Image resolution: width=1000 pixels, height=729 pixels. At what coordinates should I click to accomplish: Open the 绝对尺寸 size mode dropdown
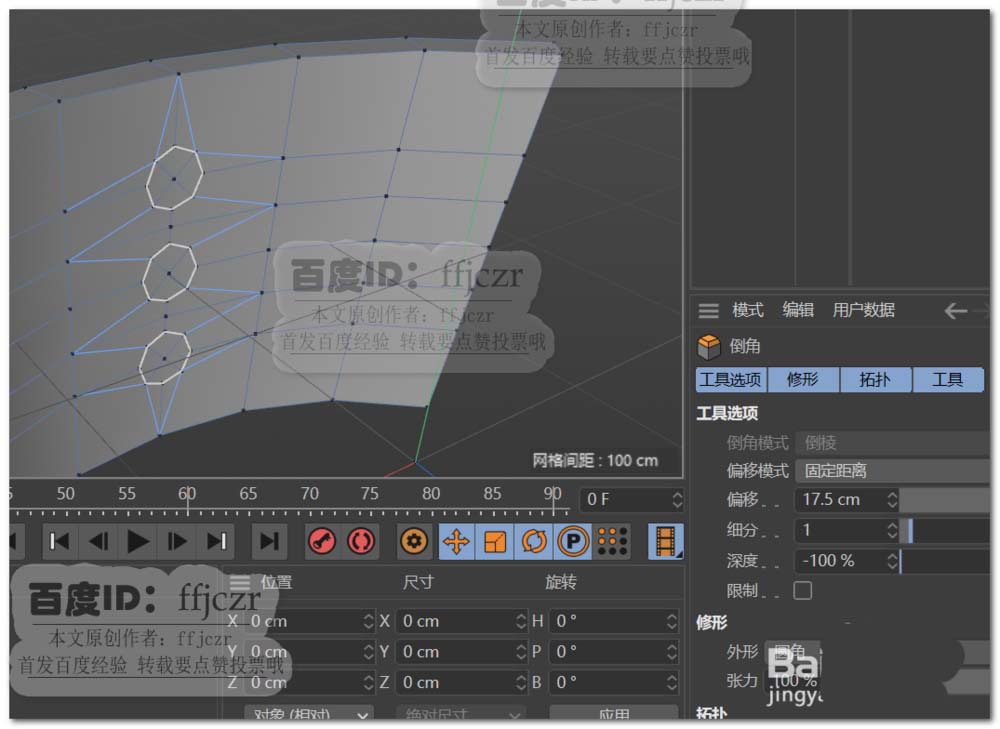461,713
